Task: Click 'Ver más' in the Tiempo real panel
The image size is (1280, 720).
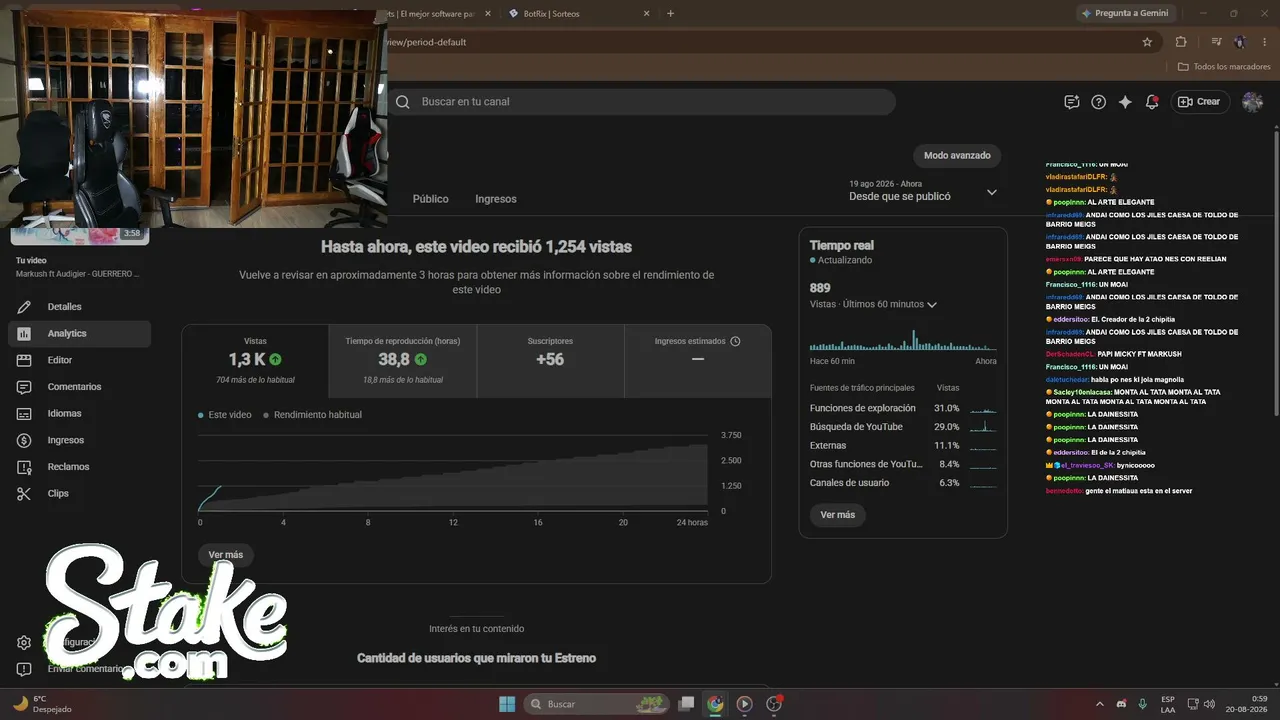Action: 838,515
